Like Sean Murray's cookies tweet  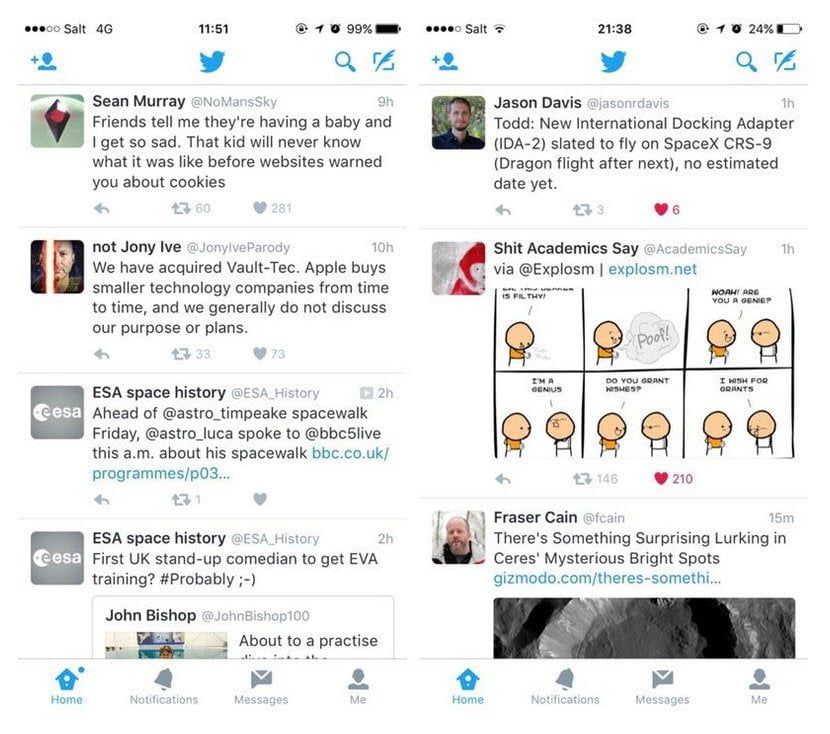260,208
